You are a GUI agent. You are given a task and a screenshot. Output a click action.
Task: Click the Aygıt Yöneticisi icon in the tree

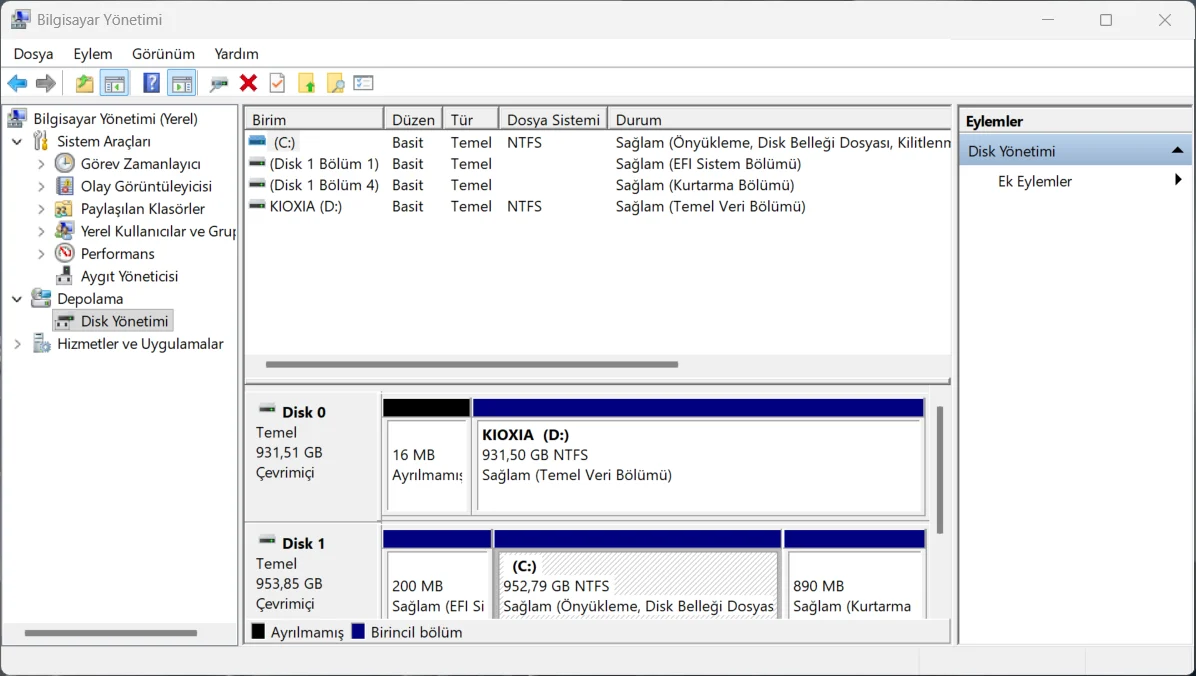pos(65,276)
